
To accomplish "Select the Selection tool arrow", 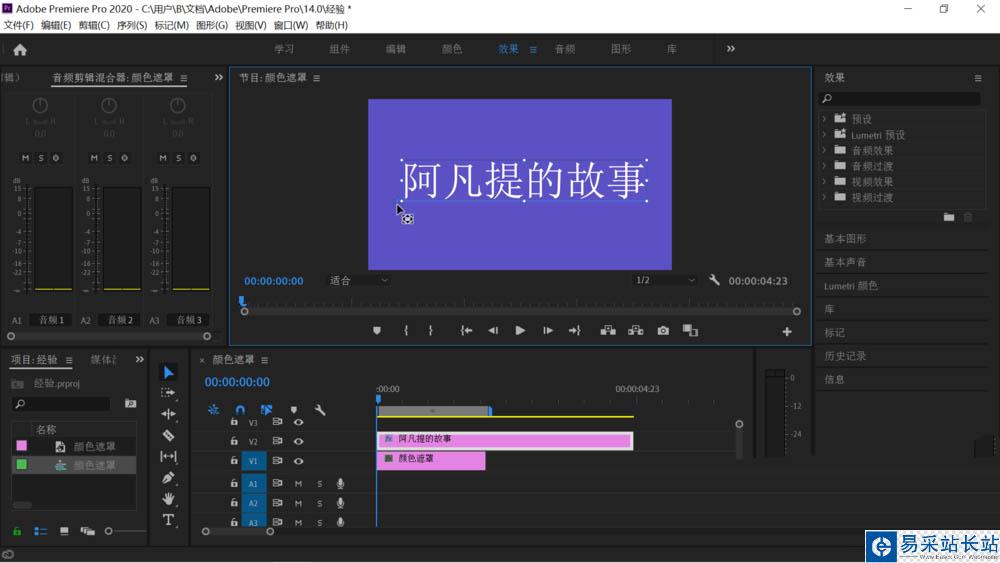I will (168, 372).
